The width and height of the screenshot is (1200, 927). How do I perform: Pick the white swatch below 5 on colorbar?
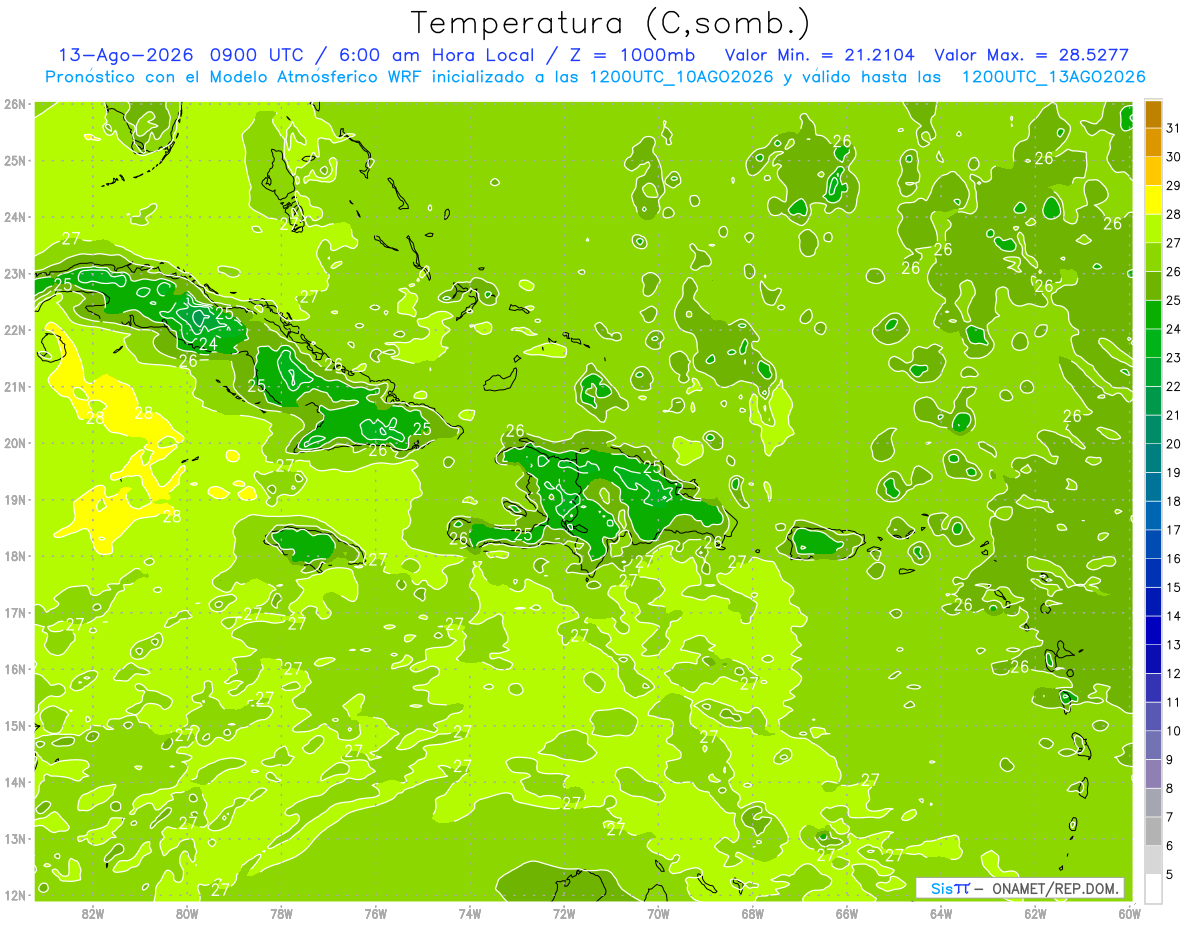click(1153, 888)
